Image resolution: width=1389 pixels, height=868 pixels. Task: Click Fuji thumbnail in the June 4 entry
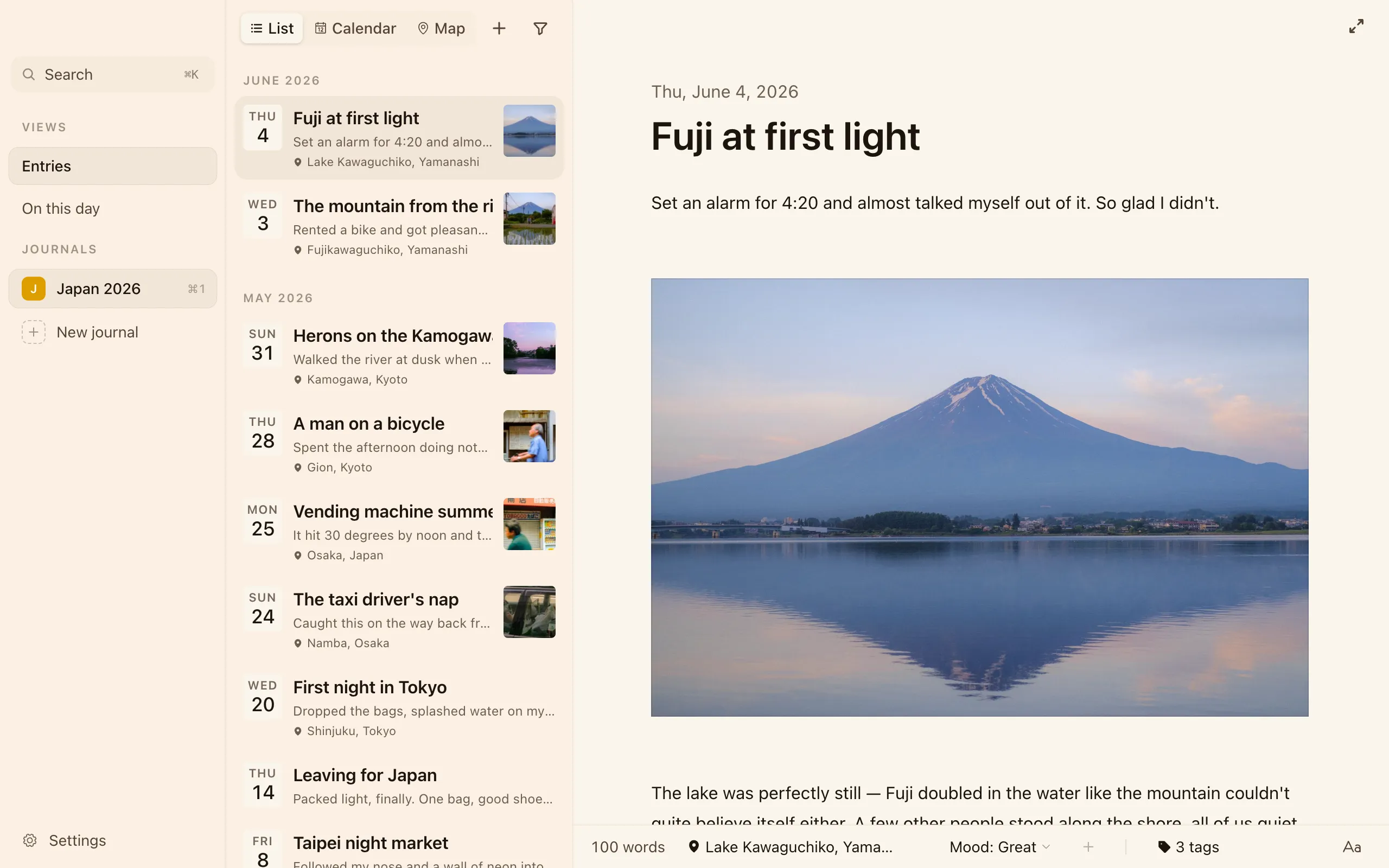click(529, 130)
